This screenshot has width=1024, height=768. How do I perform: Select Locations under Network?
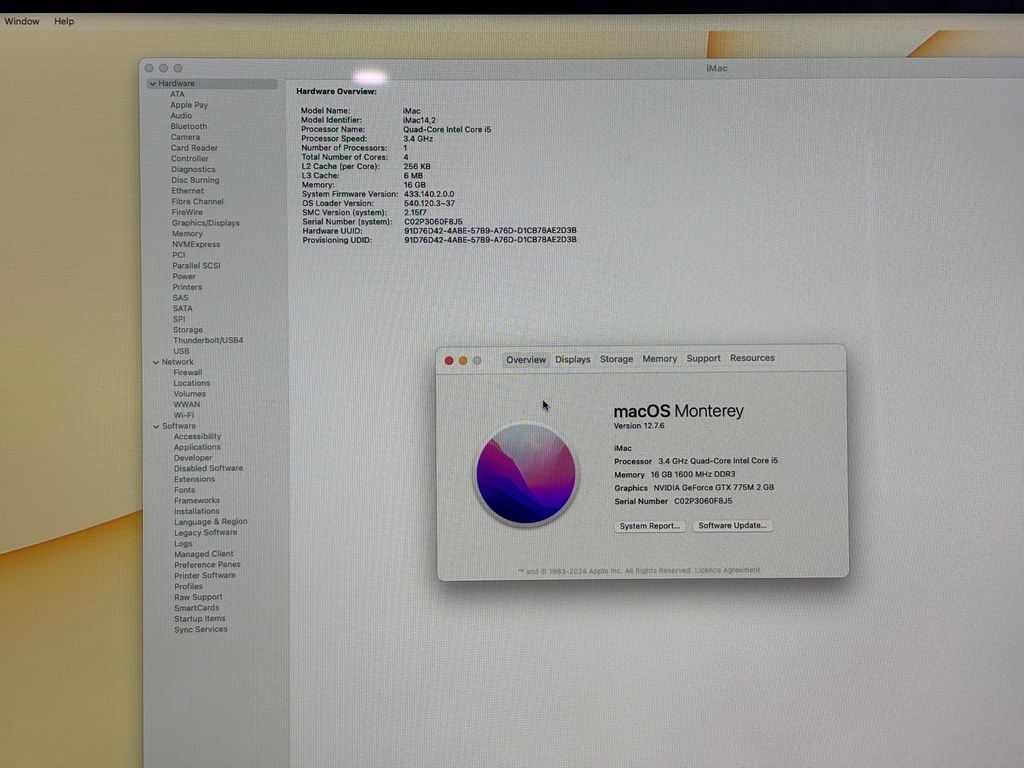191,383
